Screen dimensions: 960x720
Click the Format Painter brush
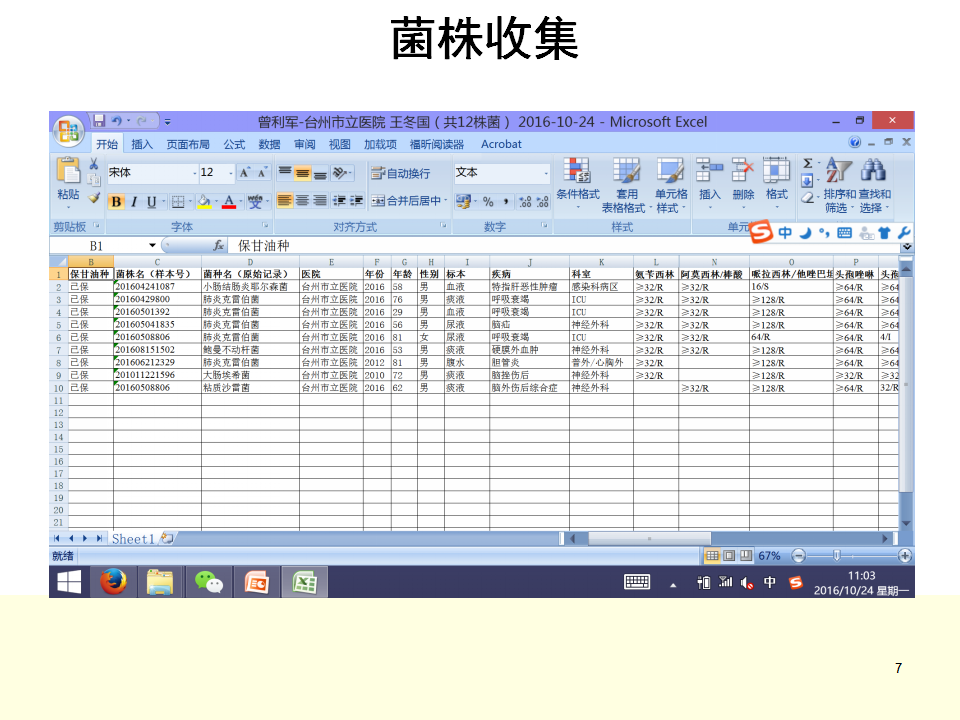[x=94, y=198]
